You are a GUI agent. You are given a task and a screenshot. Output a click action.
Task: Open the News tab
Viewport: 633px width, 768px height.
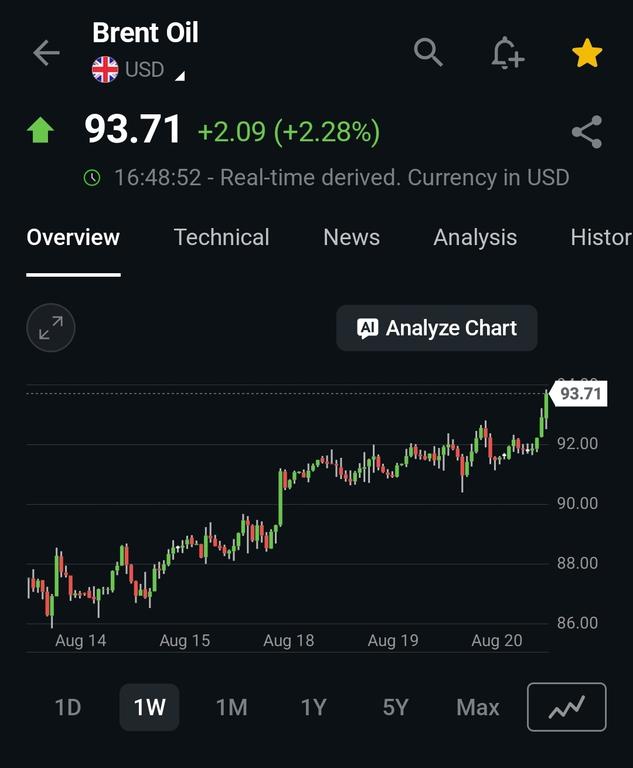[351, 237]
